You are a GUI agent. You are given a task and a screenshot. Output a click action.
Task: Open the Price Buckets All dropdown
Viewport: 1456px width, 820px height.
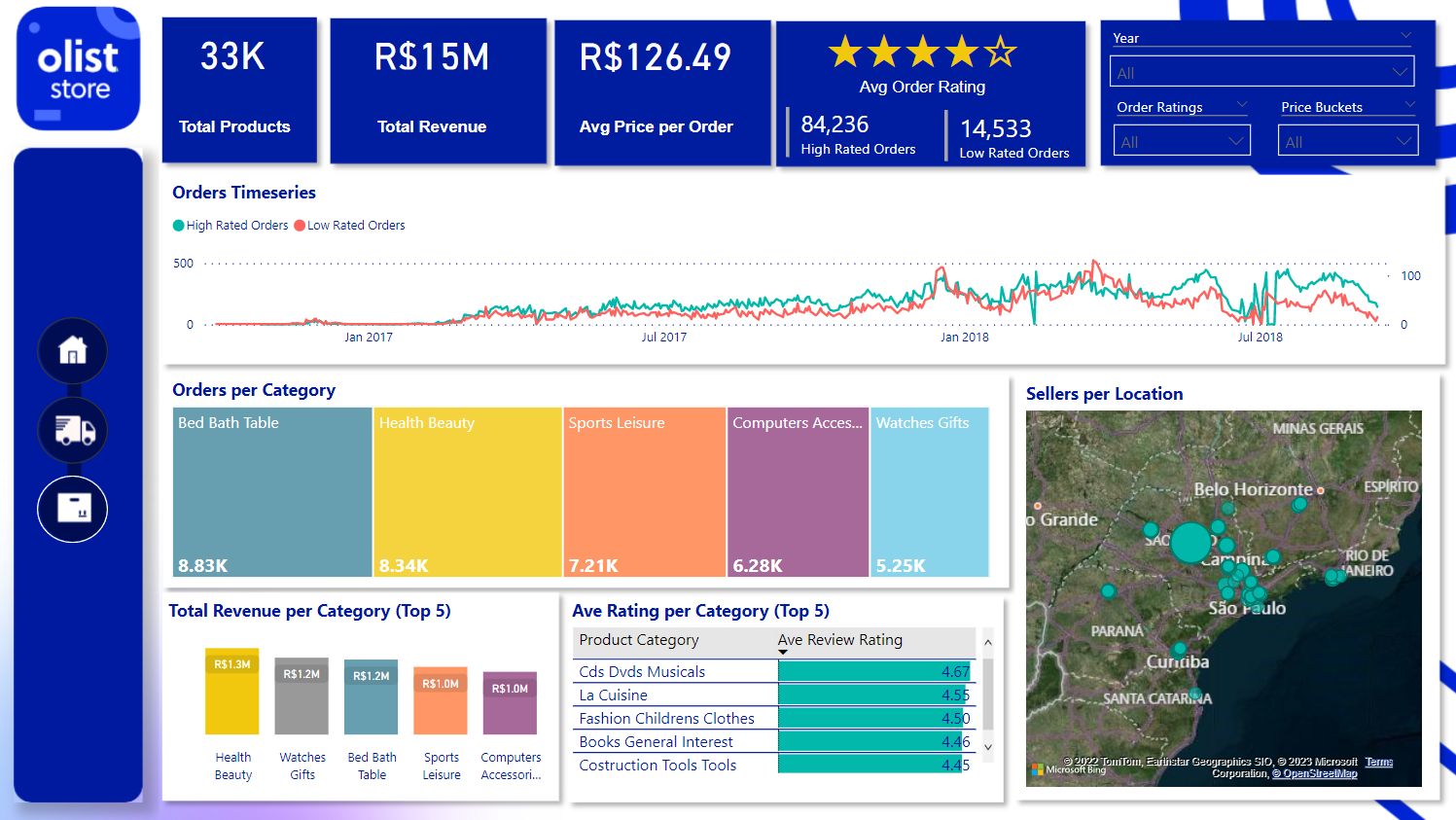(1348, 141)
